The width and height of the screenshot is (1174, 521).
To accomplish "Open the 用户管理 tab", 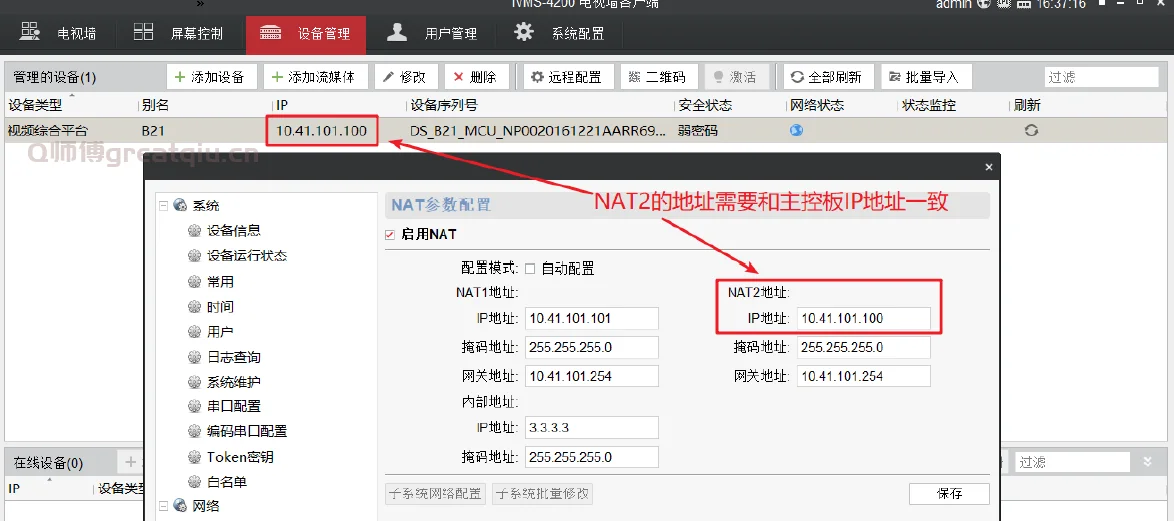I will point(433,34).
